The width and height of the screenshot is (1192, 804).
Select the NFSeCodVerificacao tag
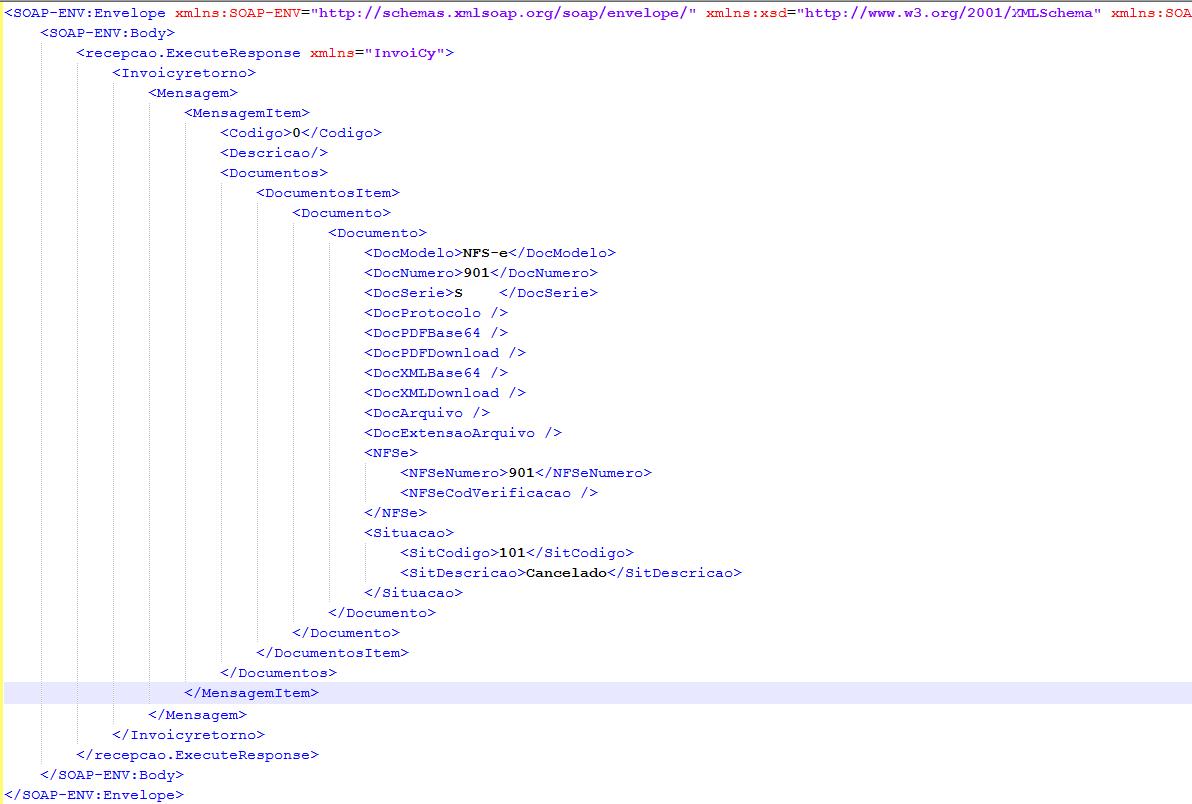[x=498, y=493]
